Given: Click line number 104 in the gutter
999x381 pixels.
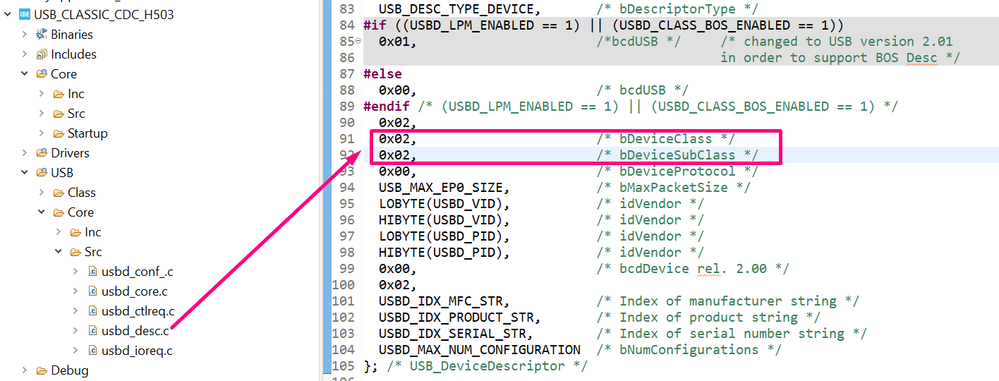Looking at the screenshot, I should pyautogui.click(x=343, y=350).
